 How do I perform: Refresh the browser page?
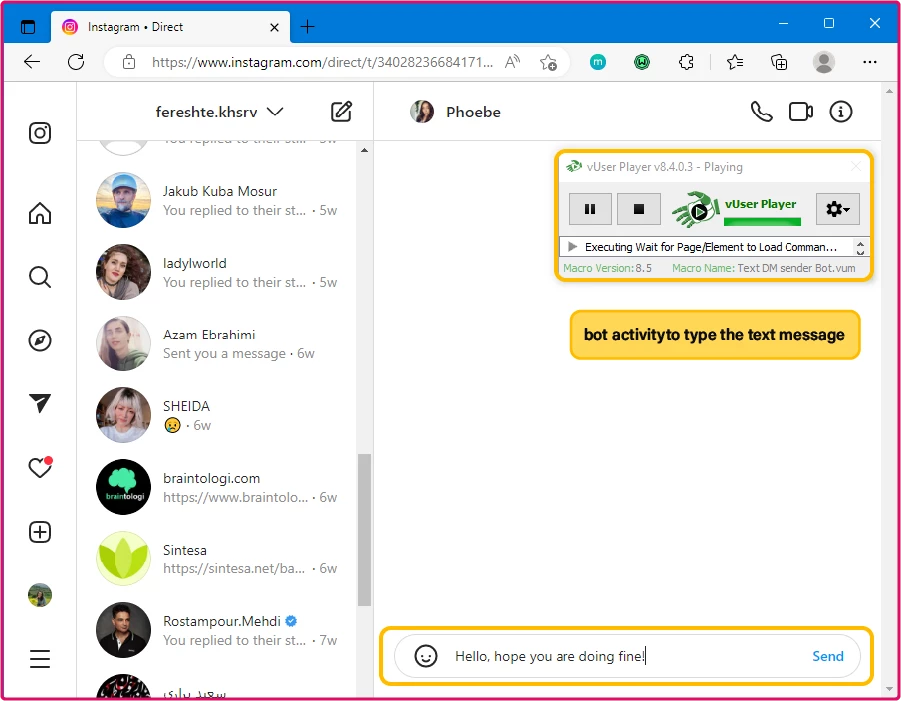(76, 61)
